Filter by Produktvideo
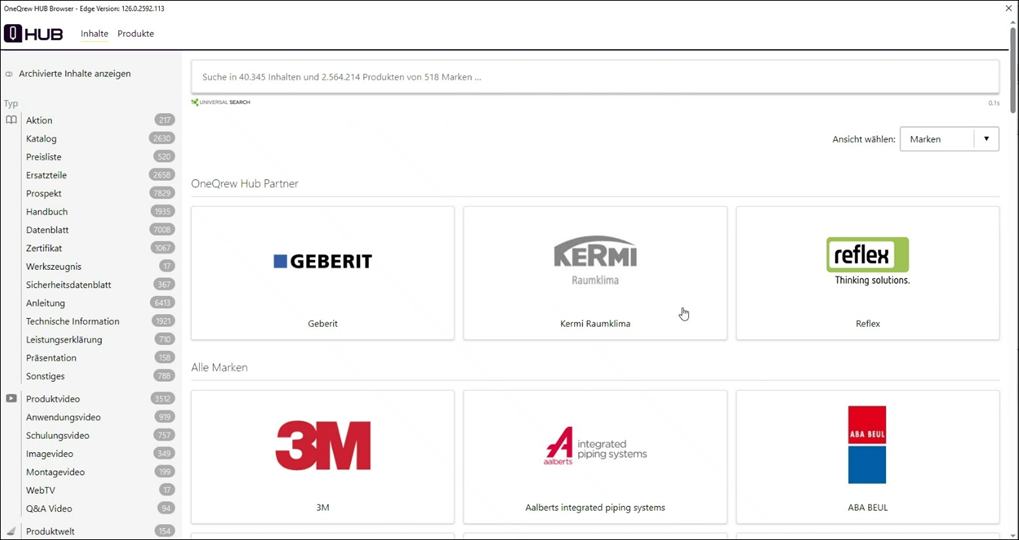 pos(53,398)
